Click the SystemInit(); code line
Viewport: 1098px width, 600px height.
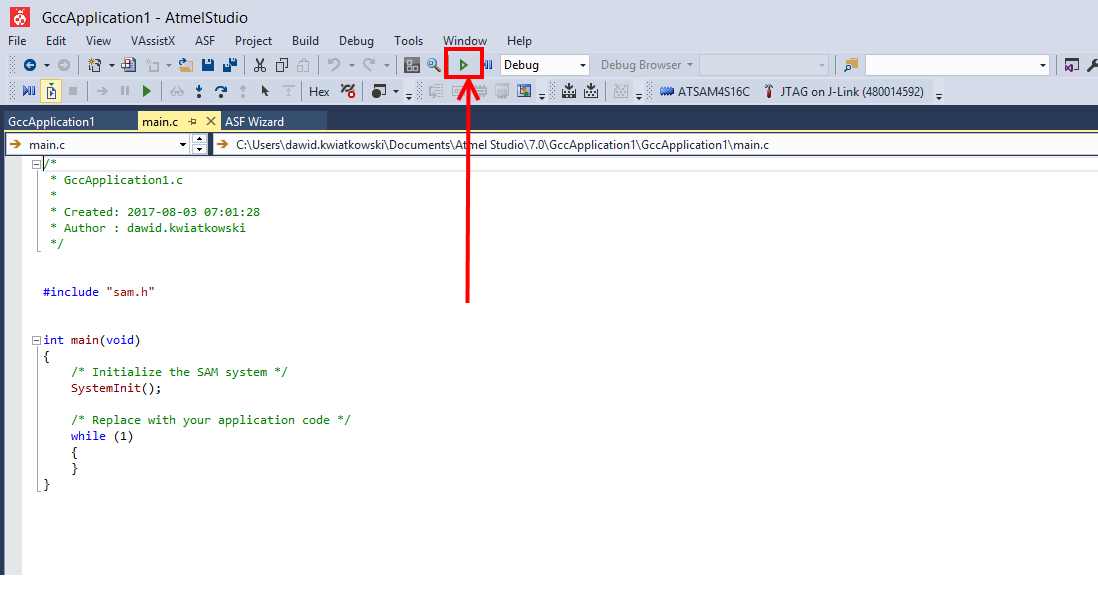pos(116,388)
